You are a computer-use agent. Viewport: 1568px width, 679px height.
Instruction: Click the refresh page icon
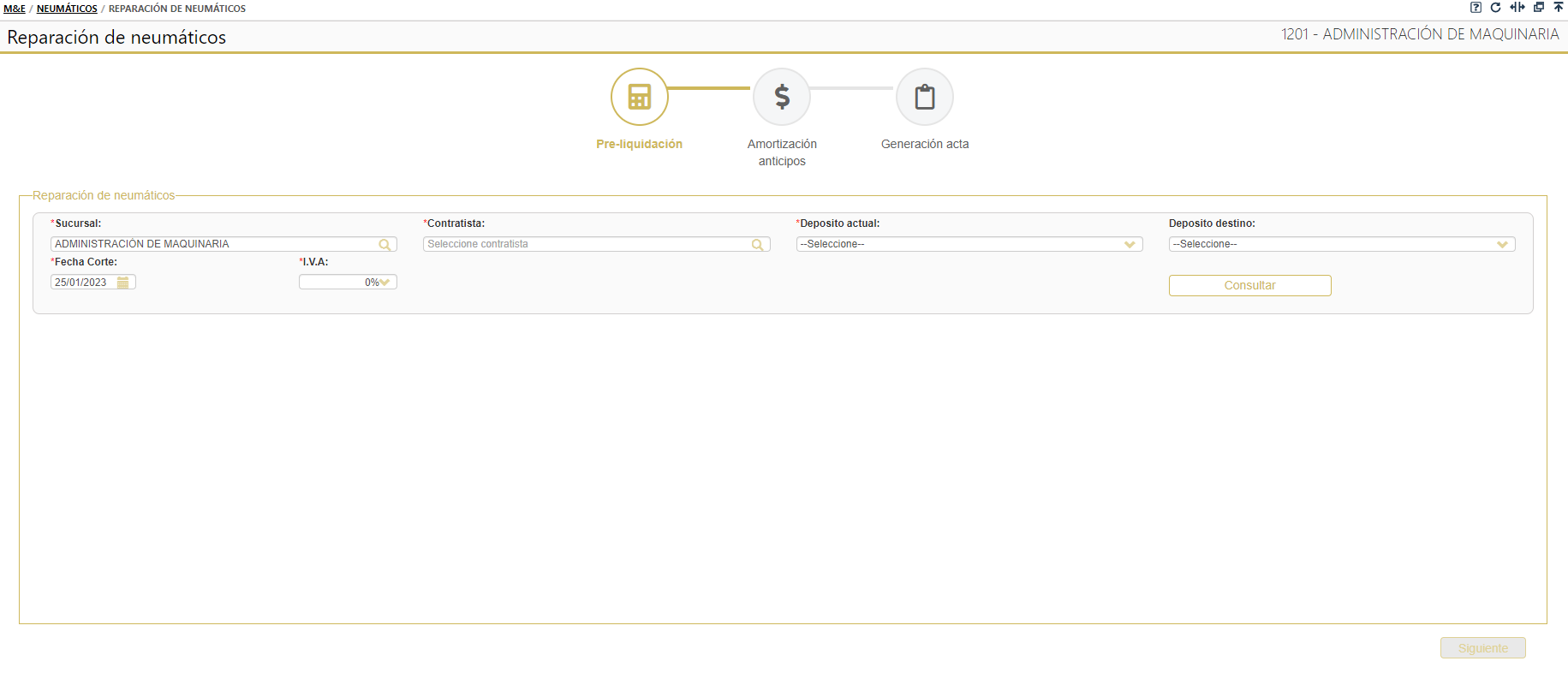(1496, 8)
